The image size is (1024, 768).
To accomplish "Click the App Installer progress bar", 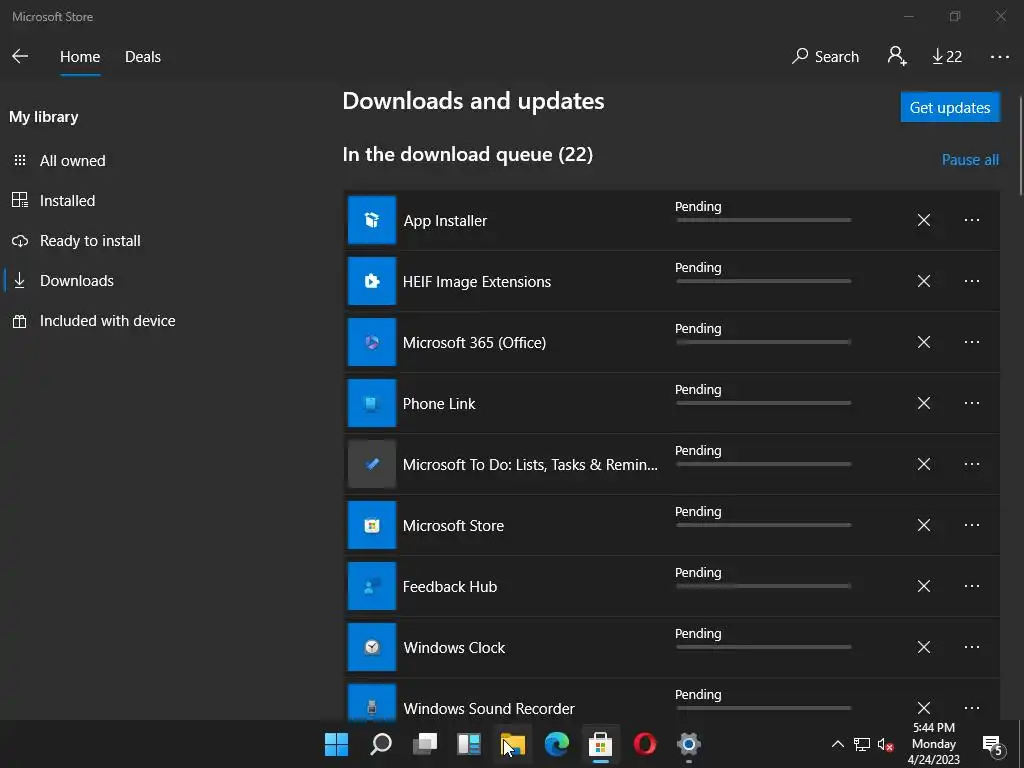I will click(x=763, y=220).
